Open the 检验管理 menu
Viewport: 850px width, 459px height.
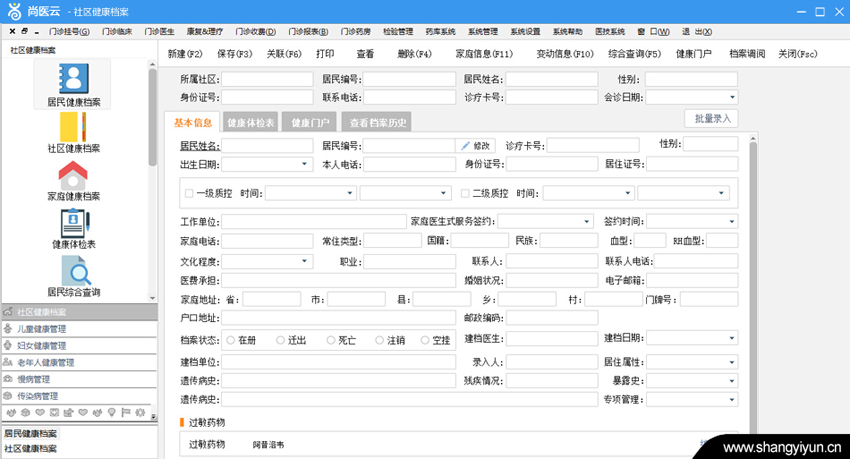(x=398, y=31)
